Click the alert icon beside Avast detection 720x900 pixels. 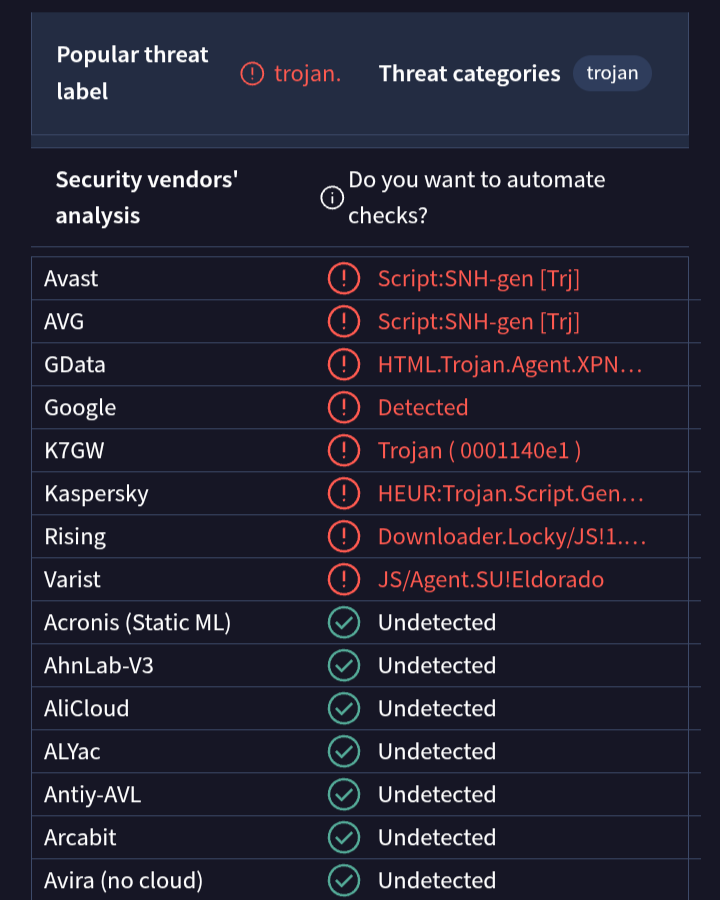pyautogui.click(x=343, y=279)
